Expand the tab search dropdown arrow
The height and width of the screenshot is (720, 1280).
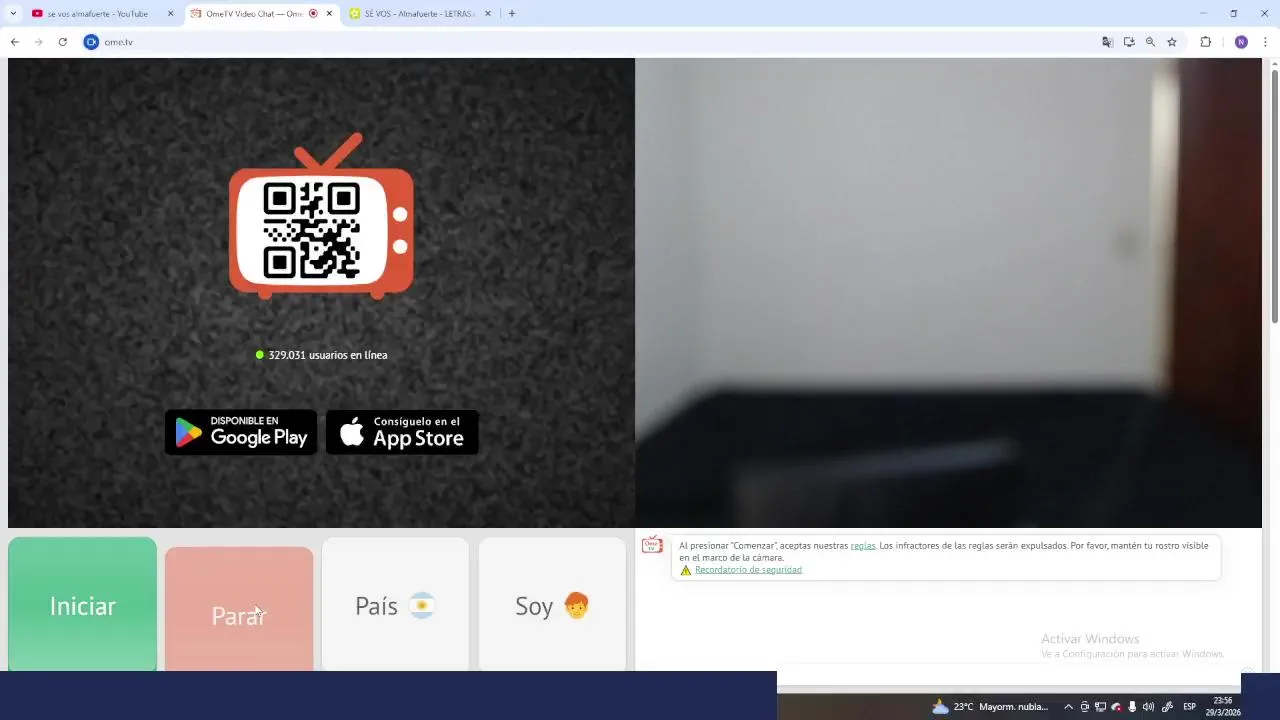(x=13, y=14)
